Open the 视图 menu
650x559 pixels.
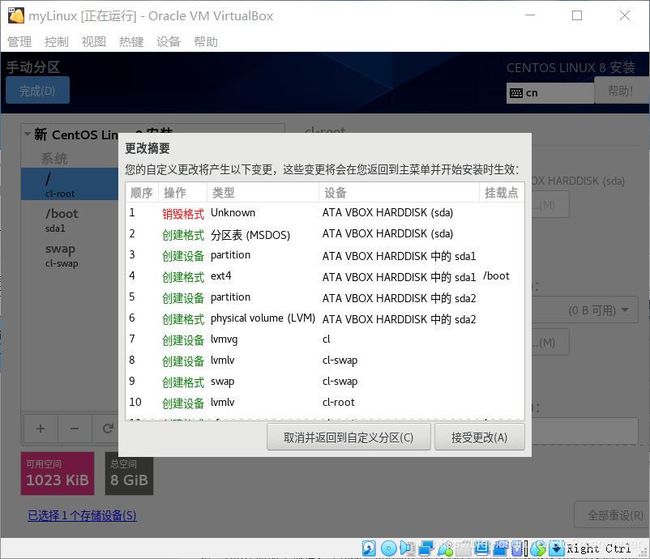[x=94, y=41]
